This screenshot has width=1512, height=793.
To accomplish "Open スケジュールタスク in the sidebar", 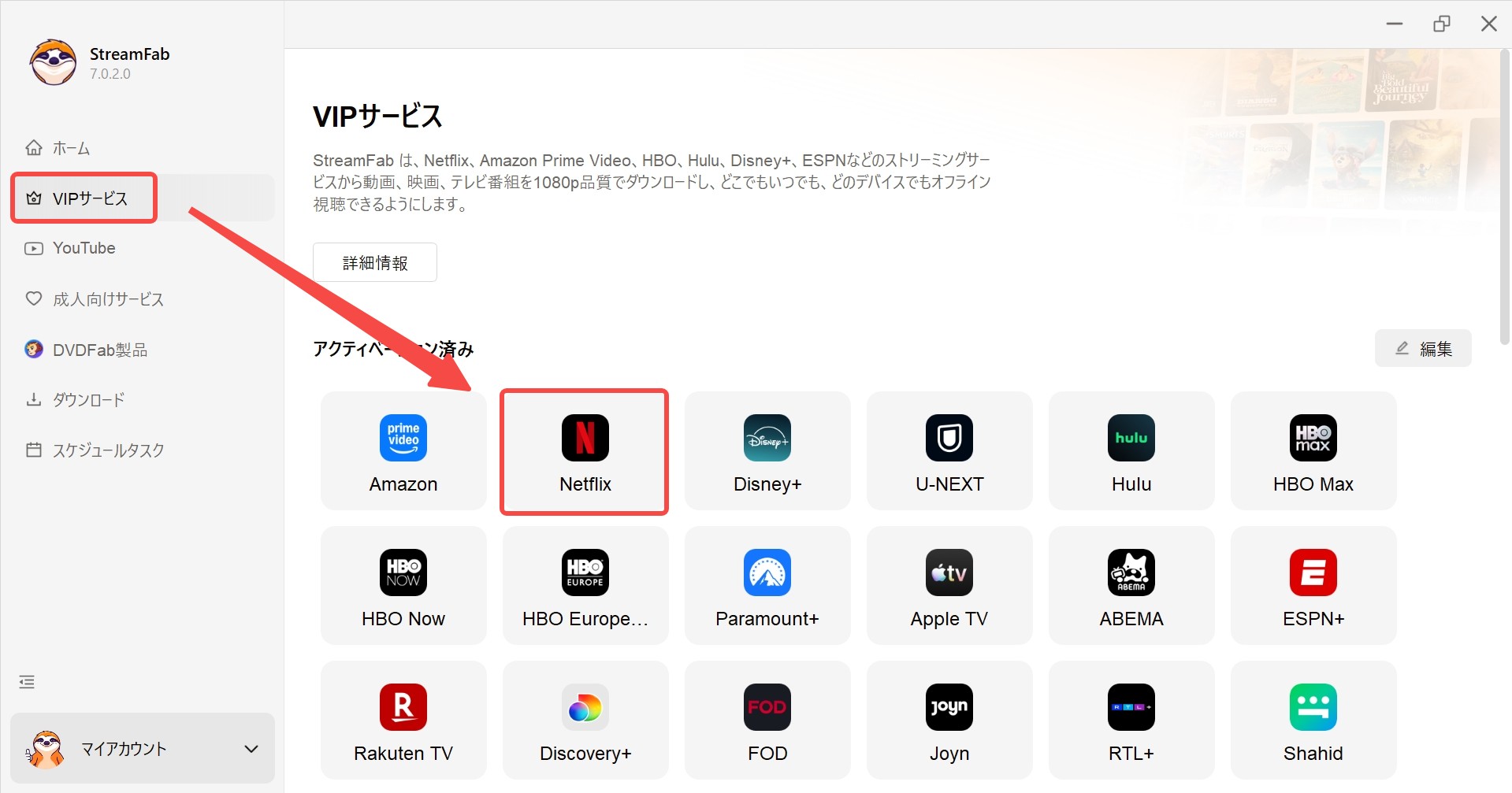I will (142, 450).
